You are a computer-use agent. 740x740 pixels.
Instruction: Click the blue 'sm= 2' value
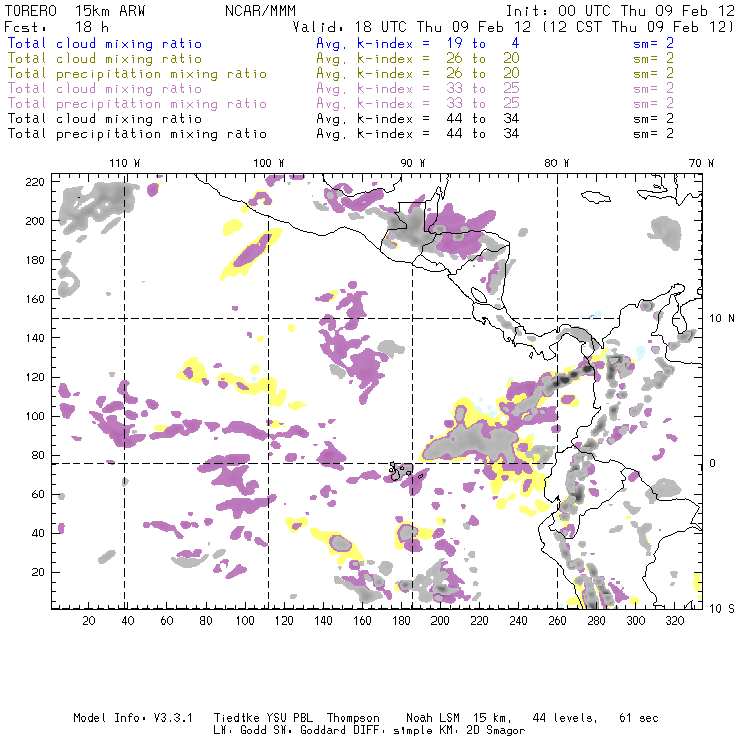pos(653,43)
